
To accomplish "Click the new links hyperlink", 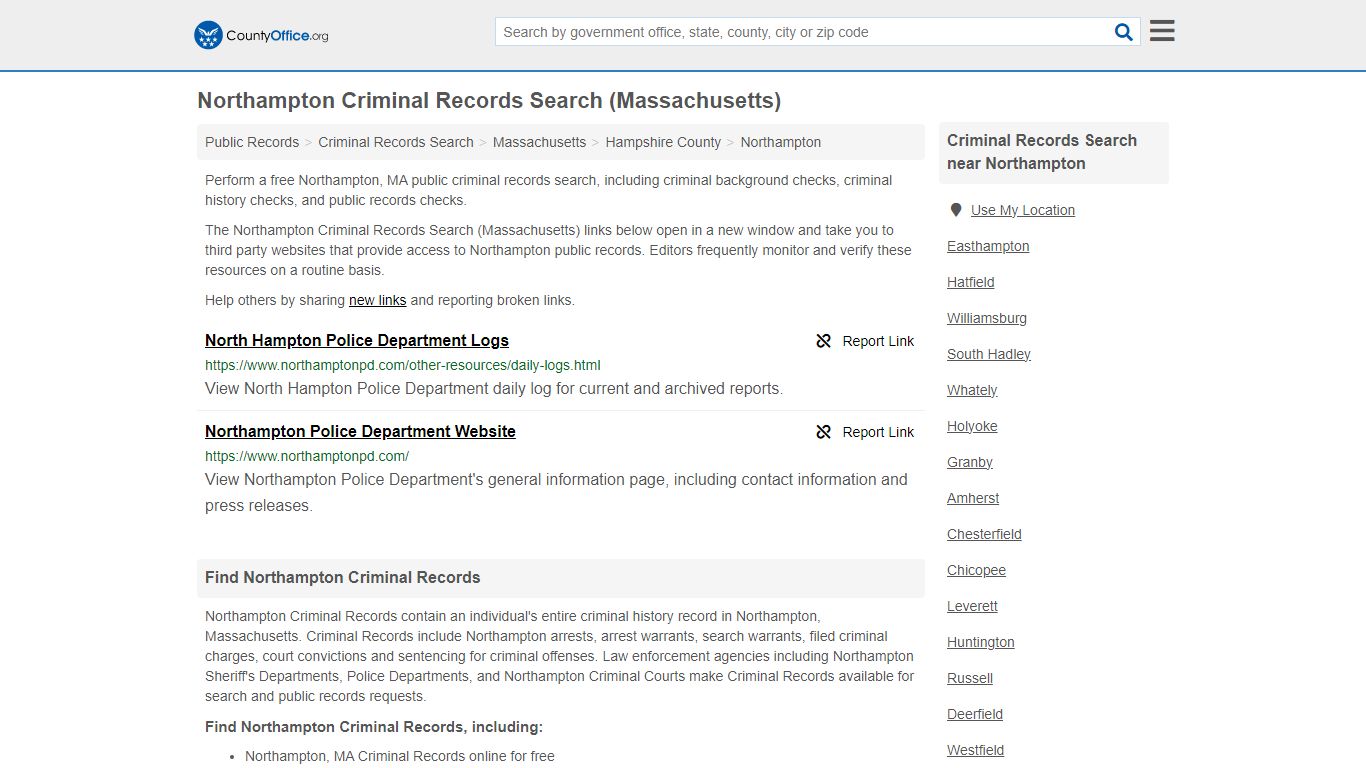I will 377,300.
